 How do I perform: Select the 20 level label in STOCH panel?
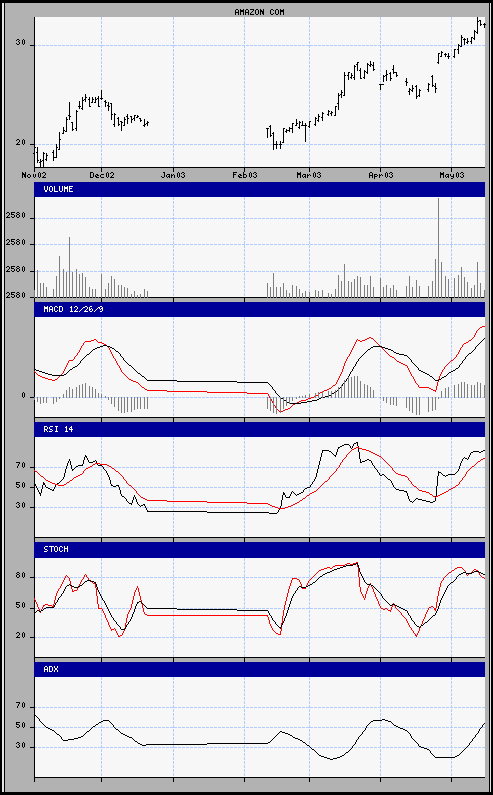[20, 637]
